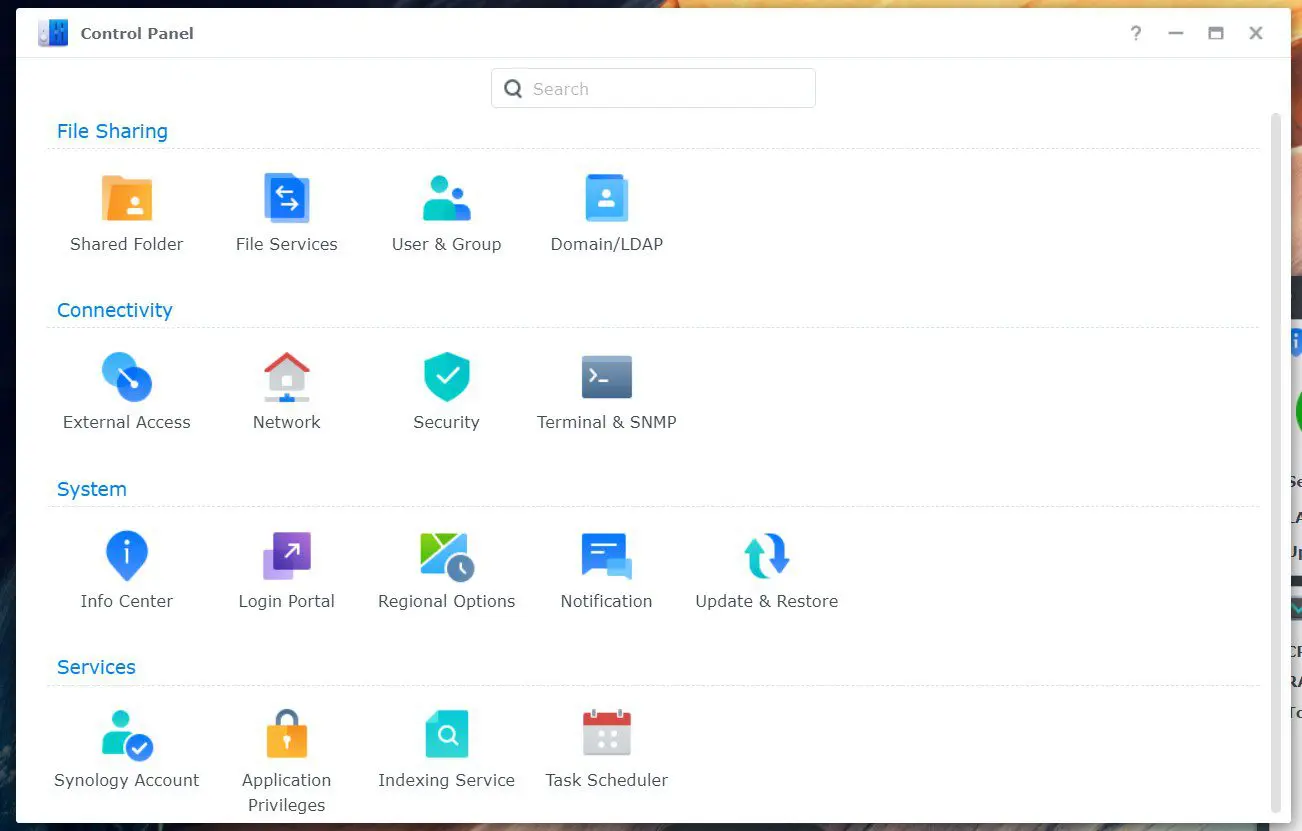
Task: Open Regional Options icon
Action: 446,556
